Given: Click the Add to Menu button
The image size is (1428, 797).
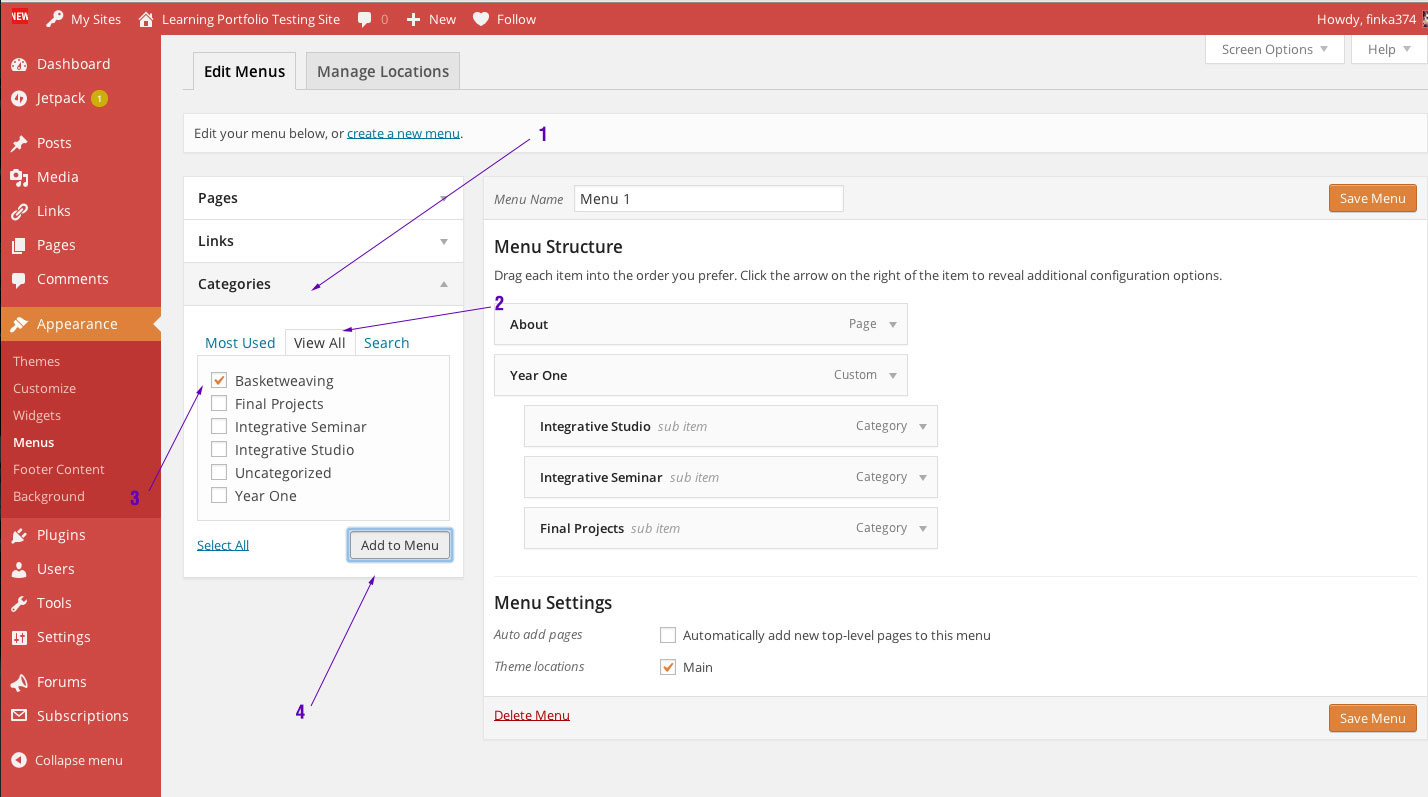Looking at the screenshot, I should coord(400,545).
